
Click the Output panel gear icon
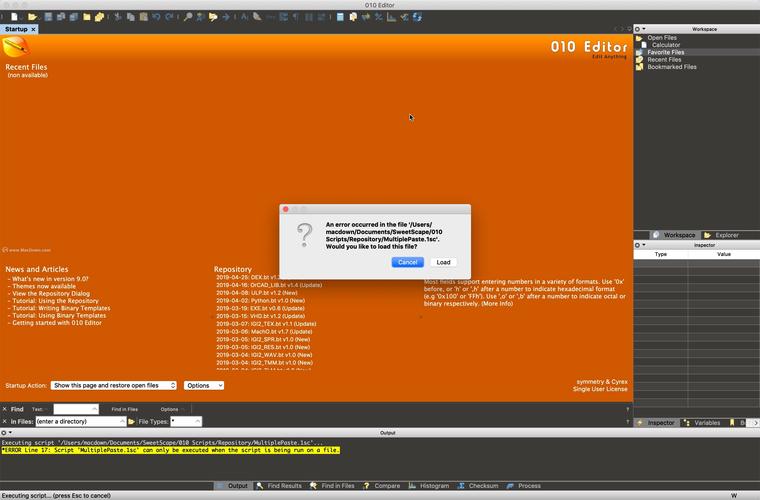click(5, 433)
